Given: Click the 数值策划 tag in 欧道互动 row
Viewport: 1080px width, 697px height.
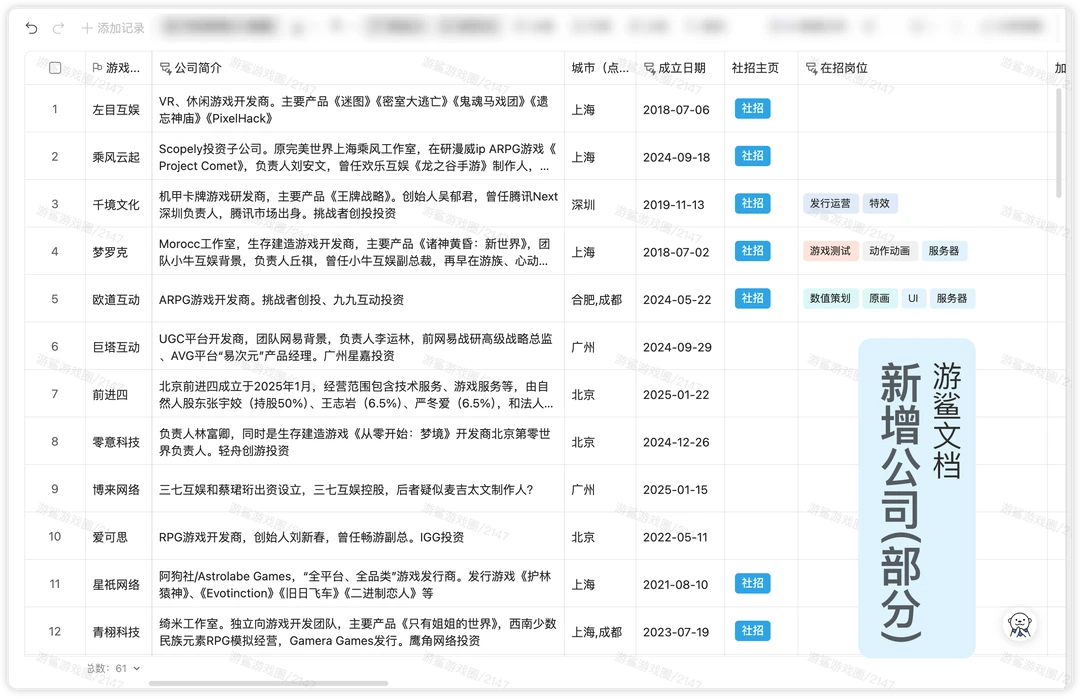Looking at the screenshot, I should point(830,299).
